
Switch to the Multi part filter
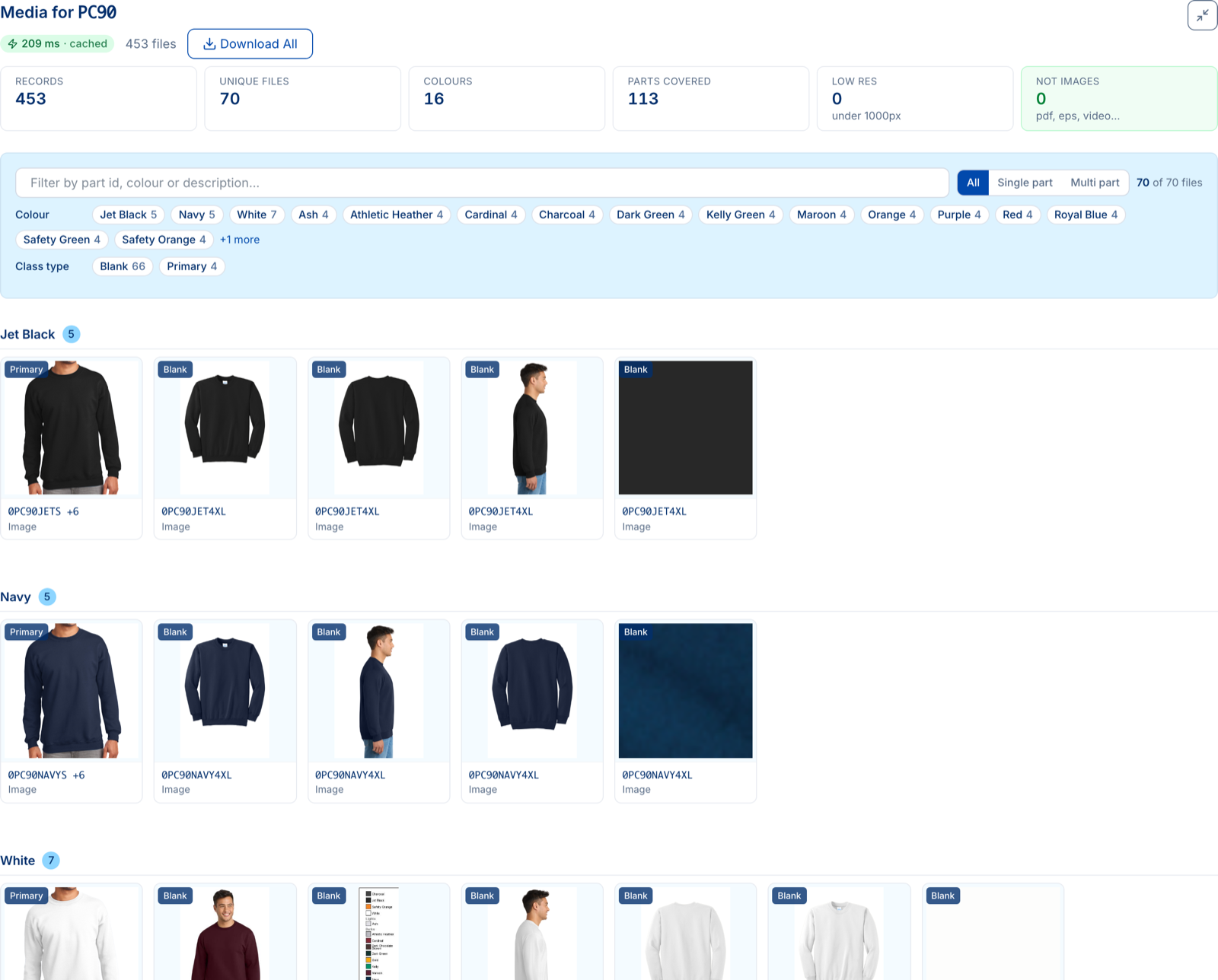(1095, 183)
